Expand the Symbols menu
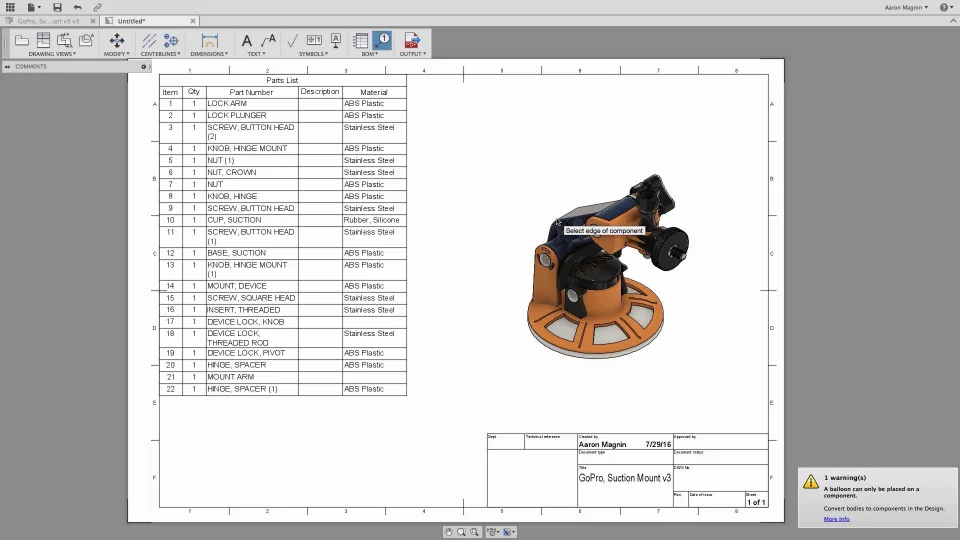The width and height of the screenshot is (960, 540). pyautogui.click(x=313, y=54)
